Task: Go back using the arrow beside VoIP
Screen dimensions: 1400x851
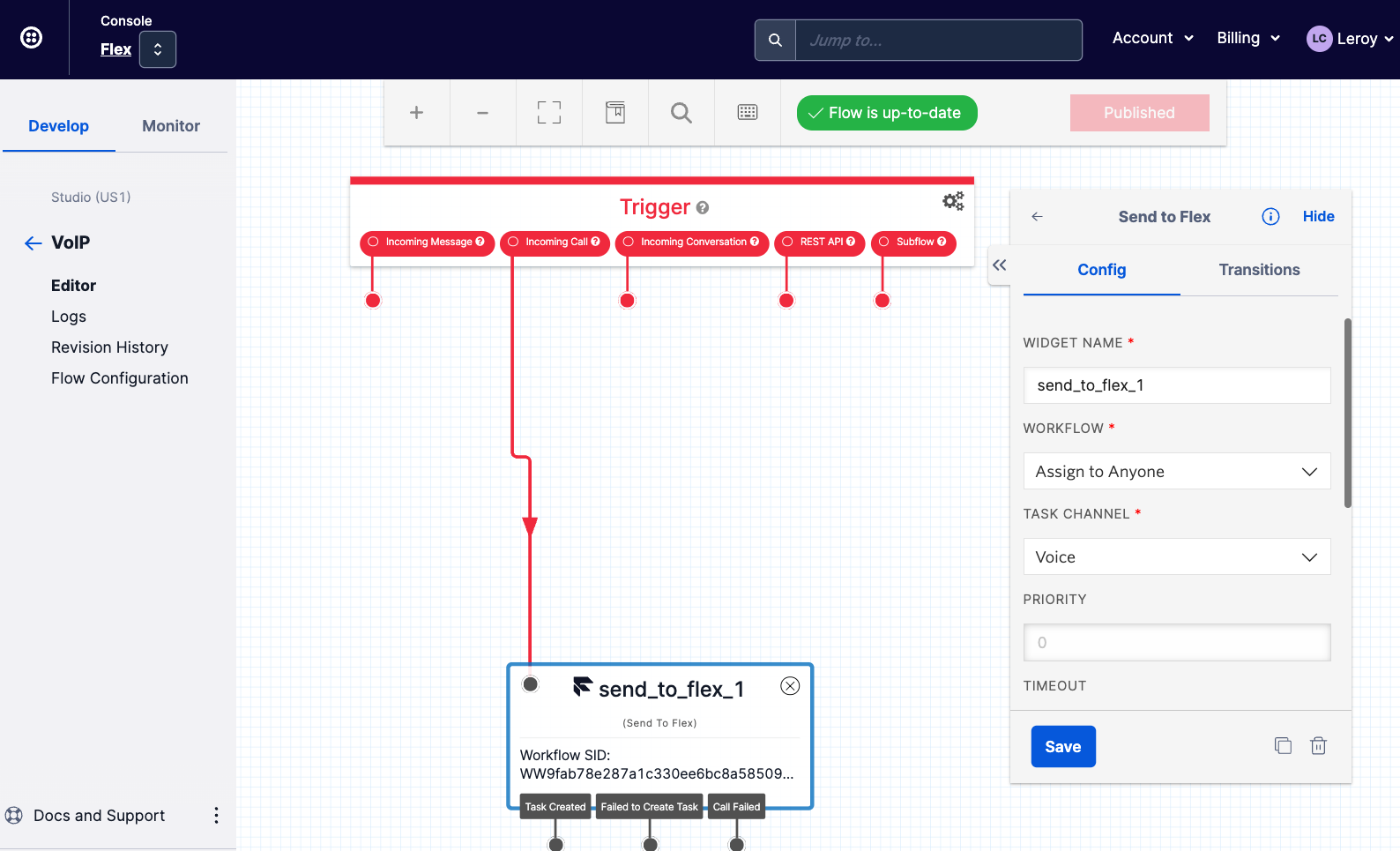Action: [x=34, y=243]
